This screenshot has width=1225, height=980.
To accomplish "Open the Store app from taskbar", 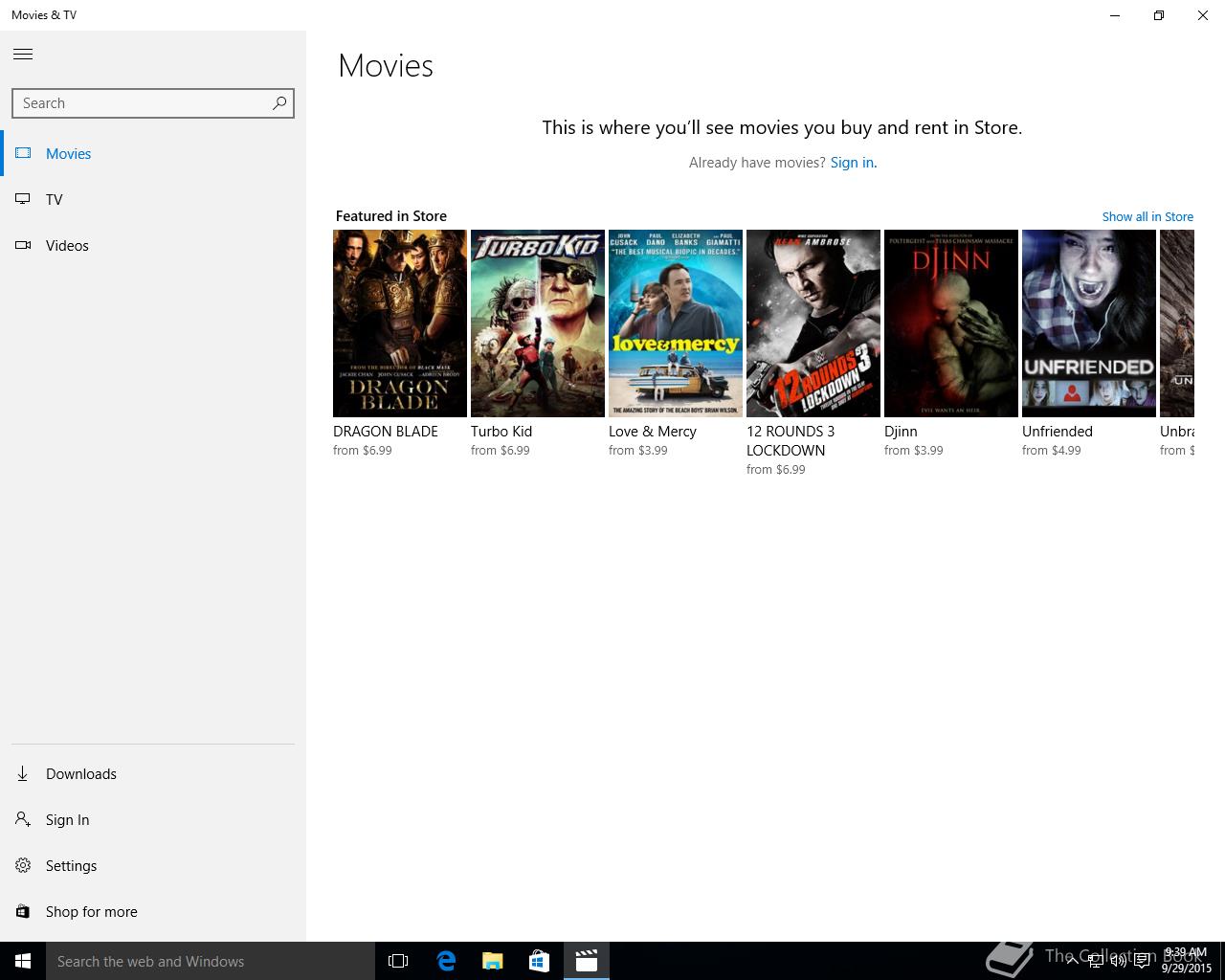I will tap(540, 961).
